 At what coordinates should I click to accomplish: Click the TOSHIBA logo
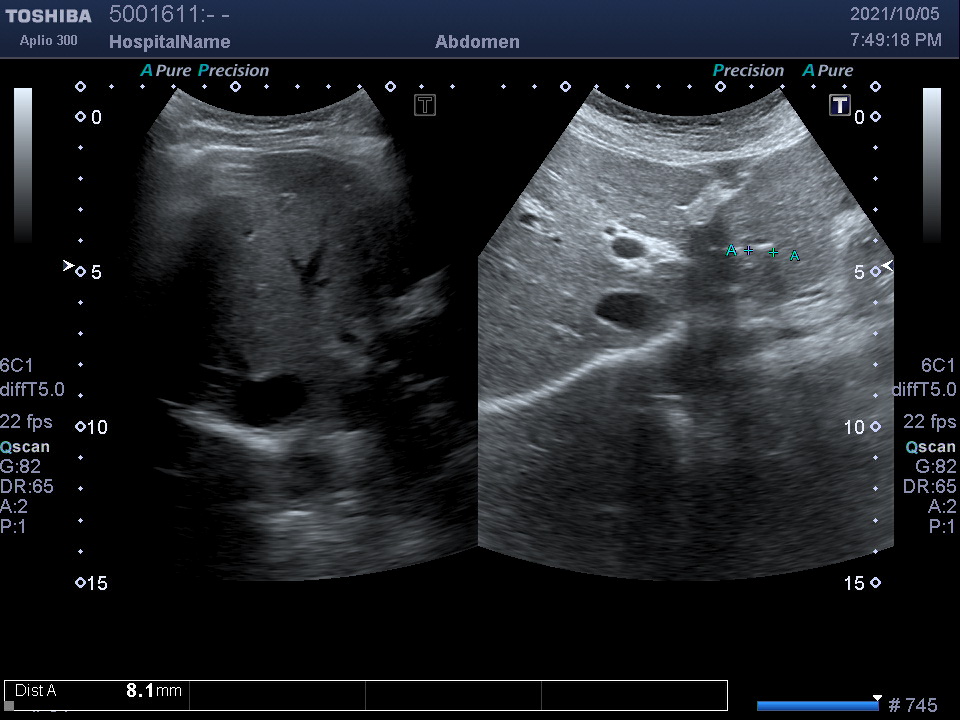coord(48,16)
